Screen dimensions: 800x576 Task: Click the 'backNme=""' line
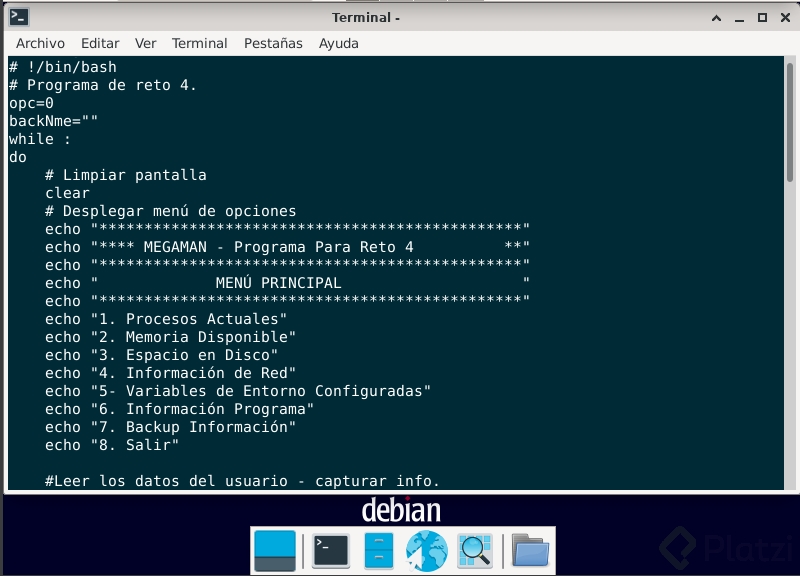[x=53, y=121]
